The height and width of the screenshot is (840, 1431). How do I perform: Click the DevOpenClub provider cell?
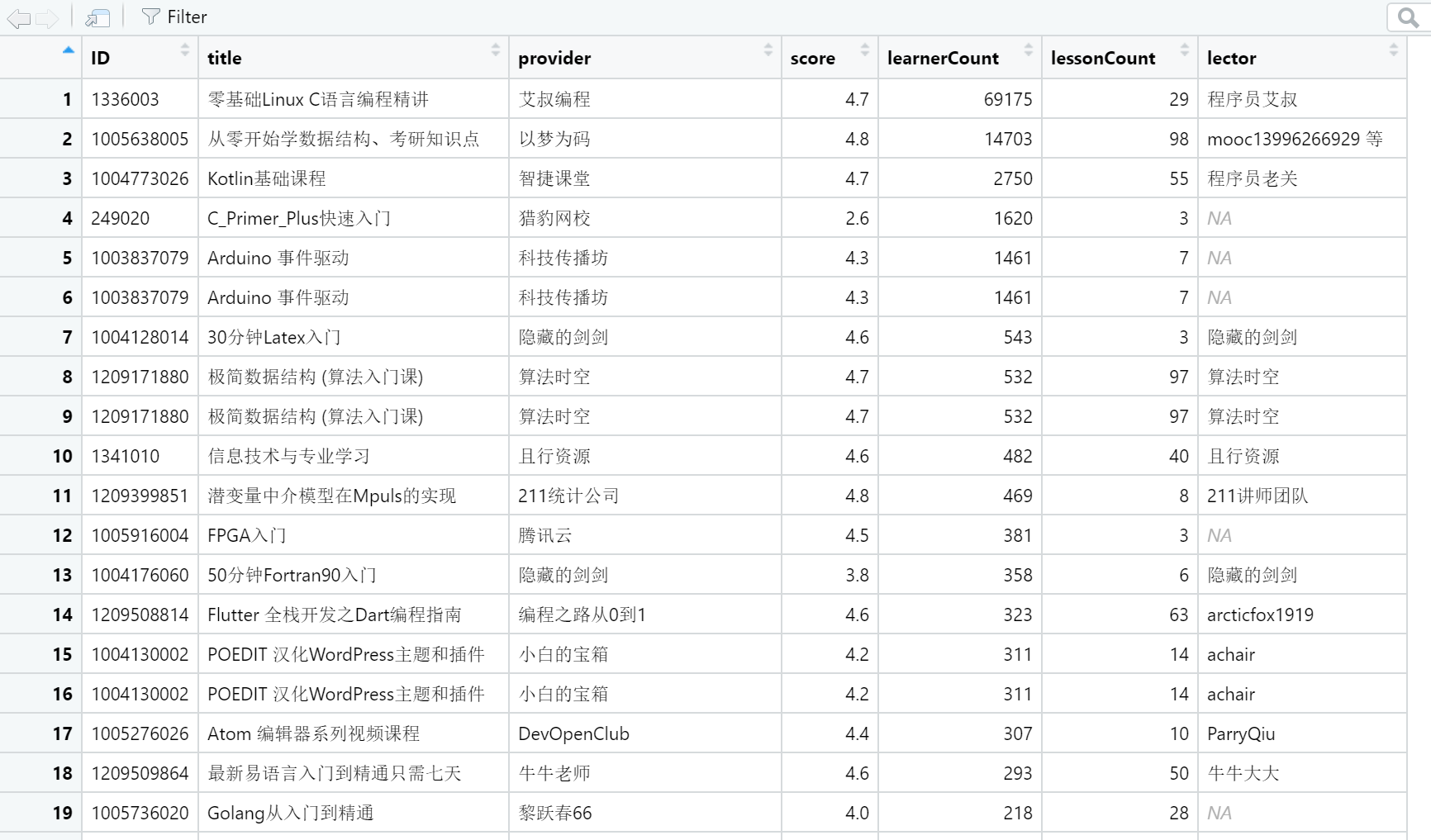(x=573, y=733)
